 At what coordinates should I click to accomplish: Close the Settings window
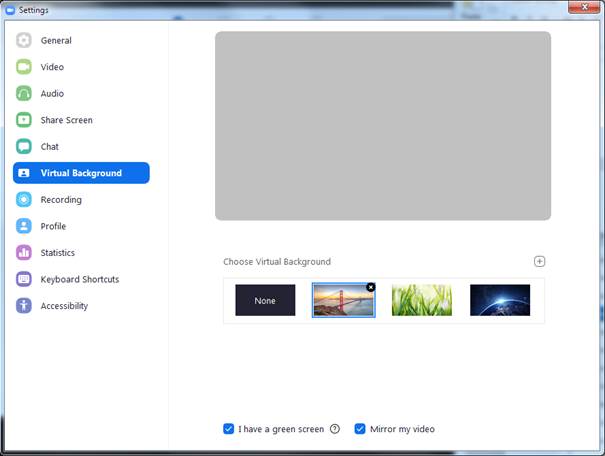(584, 7)
